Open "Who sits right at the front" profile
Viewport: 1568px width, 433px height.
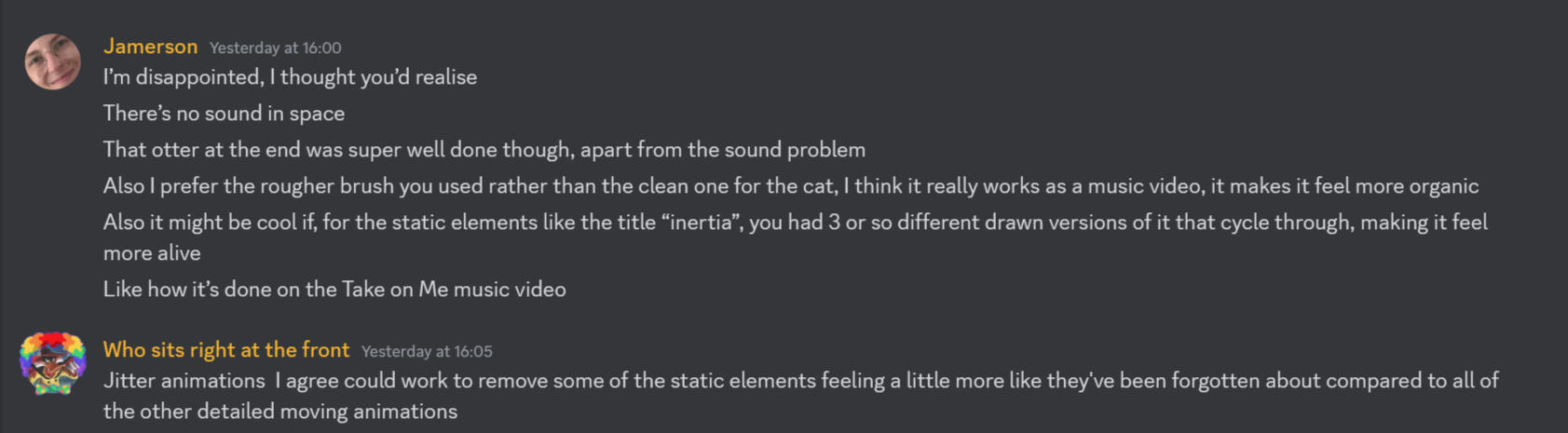tap(226, 350)
